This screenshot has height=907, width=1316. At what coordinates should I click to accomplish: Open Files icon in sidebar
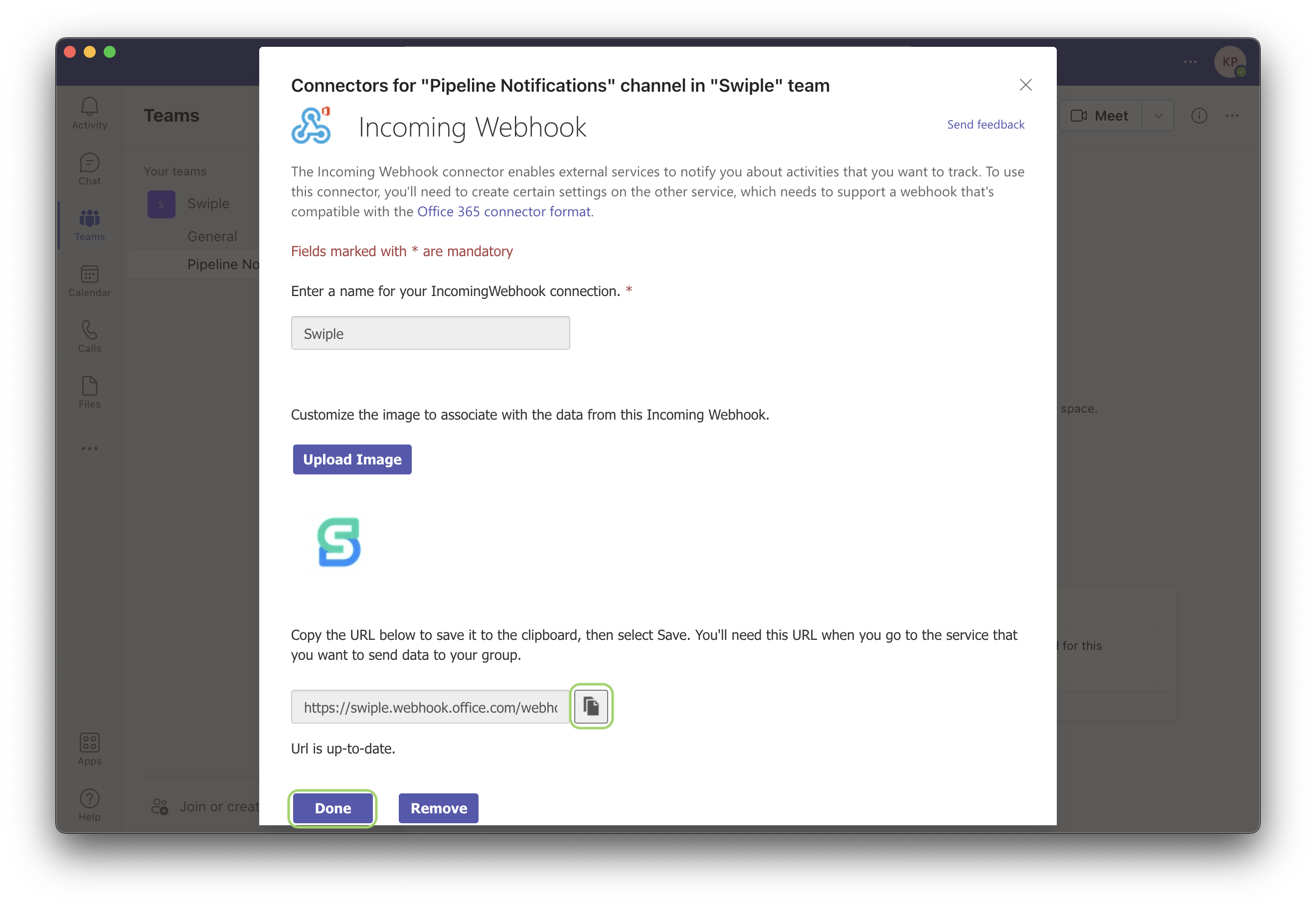coord(89,392)
